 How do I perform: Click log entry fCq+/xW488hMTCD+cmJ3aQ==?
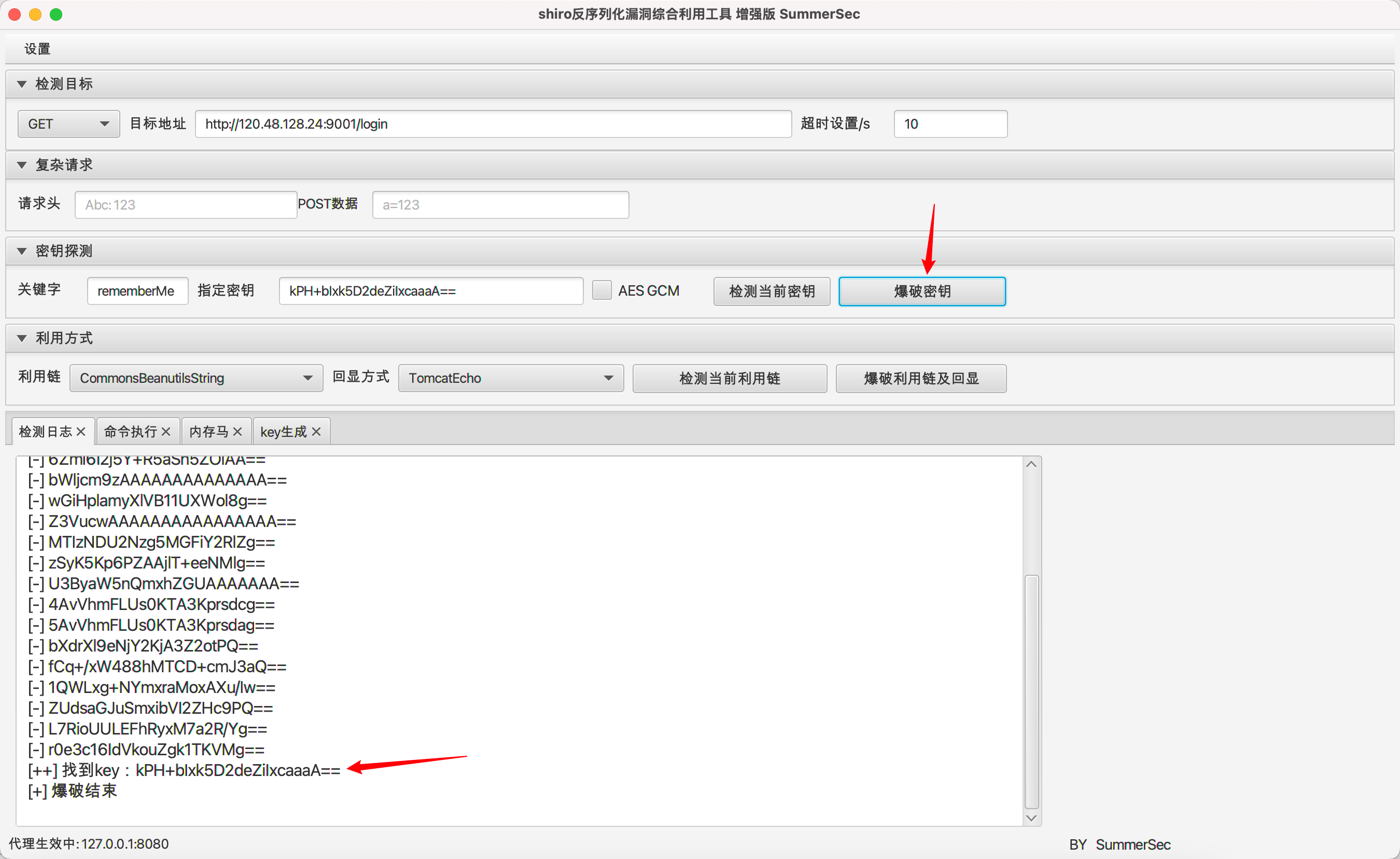pos(158,666)
